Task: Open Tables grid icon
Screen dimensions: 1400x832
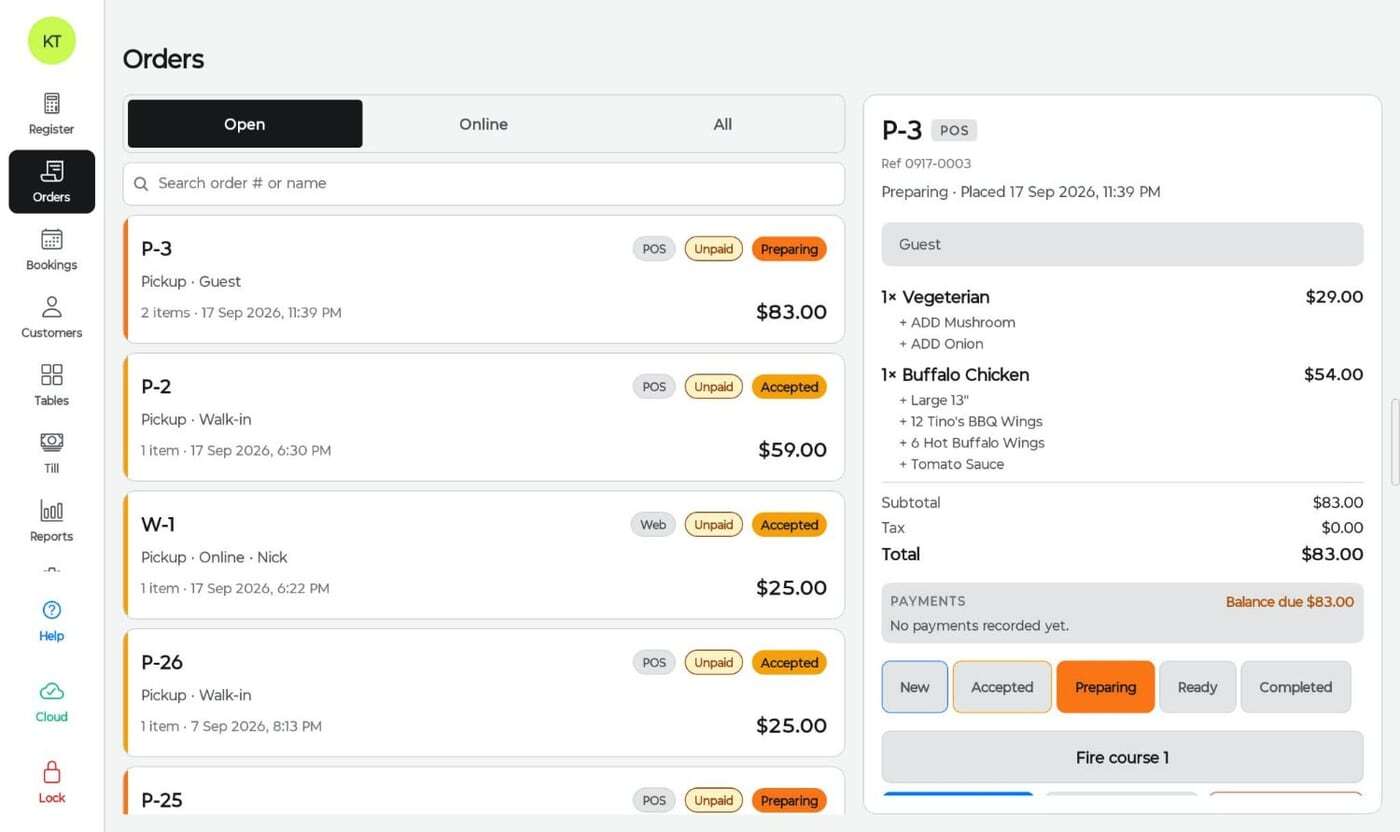Action: [52, 375]
